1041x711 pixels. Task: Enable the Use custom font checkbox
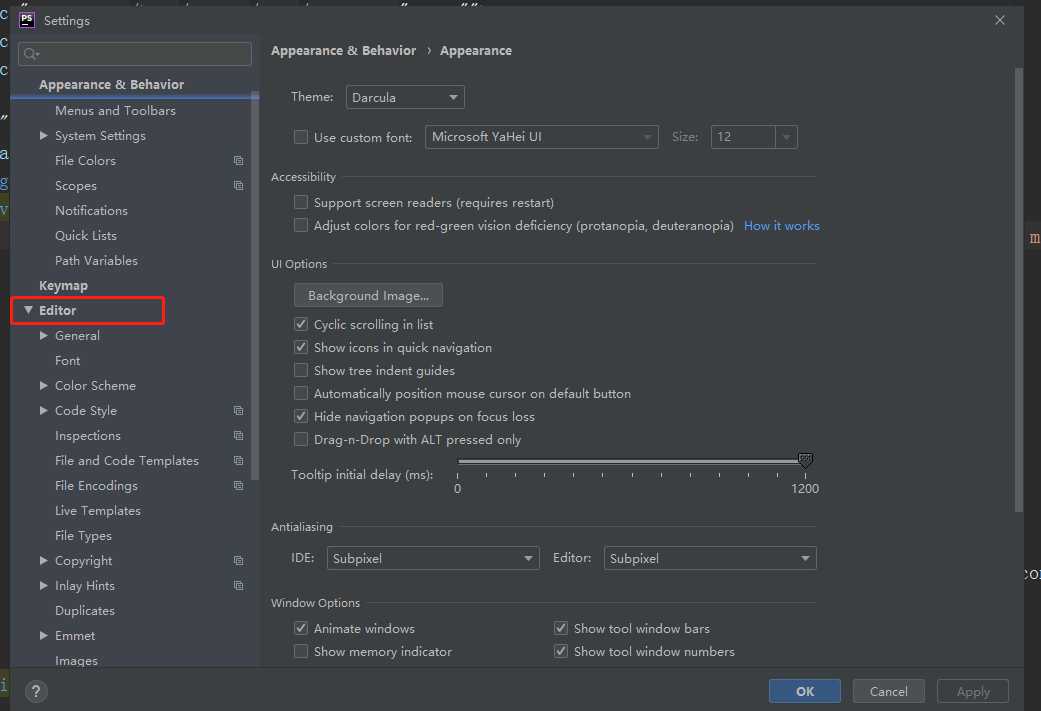pos(301,138)
